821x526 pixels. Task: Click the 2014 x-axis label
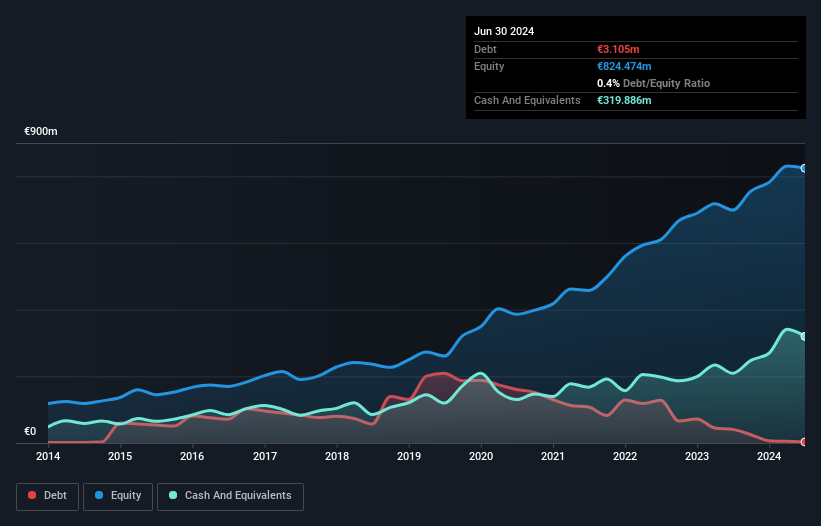pyautogui.click(x=48, y=456)
